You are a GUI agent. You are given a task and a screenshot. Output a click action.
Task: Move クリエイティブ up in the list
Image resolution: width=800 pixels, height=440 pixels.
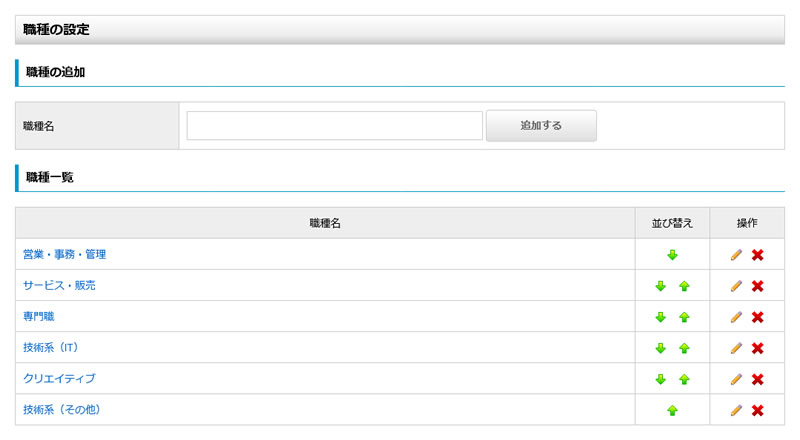click(684, 379)
